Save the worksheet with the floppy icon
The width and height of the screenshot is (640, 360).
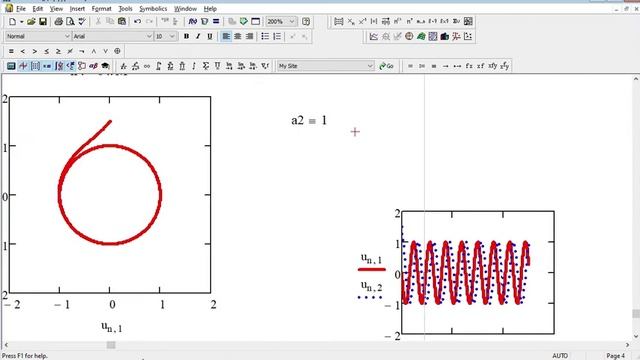coord(42,22)
